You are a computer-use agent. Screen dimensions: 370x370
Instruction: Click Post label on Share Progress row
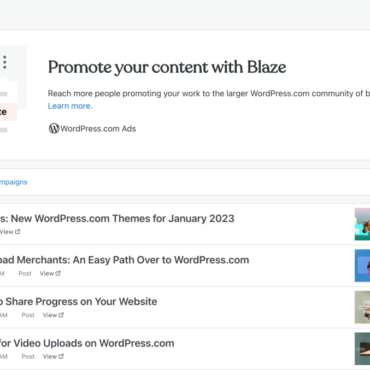pos(28,315)
